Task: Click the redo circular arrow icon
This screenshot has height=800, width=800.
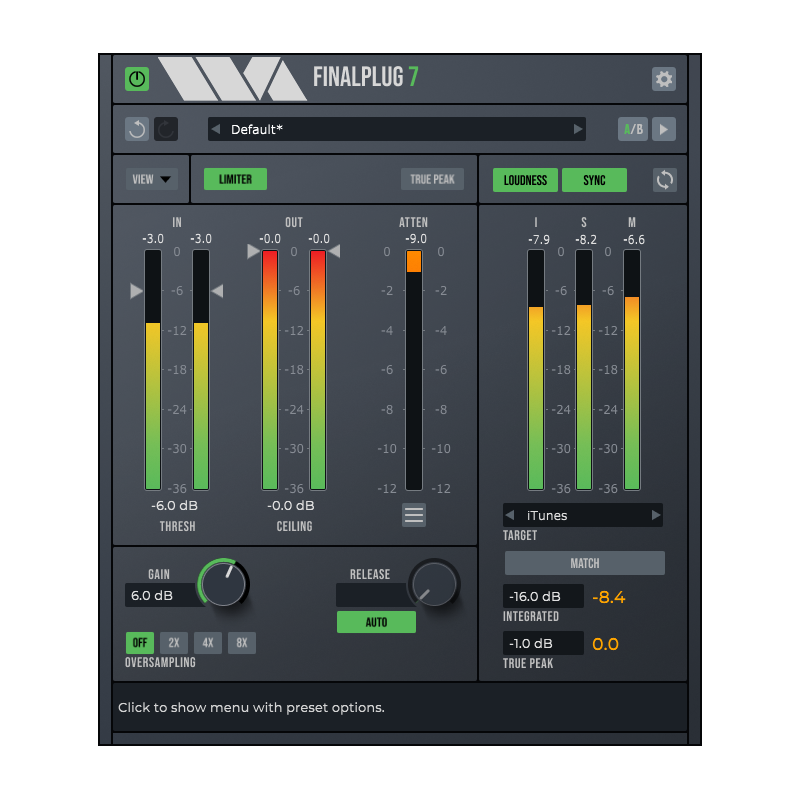Action: (166, 129)
